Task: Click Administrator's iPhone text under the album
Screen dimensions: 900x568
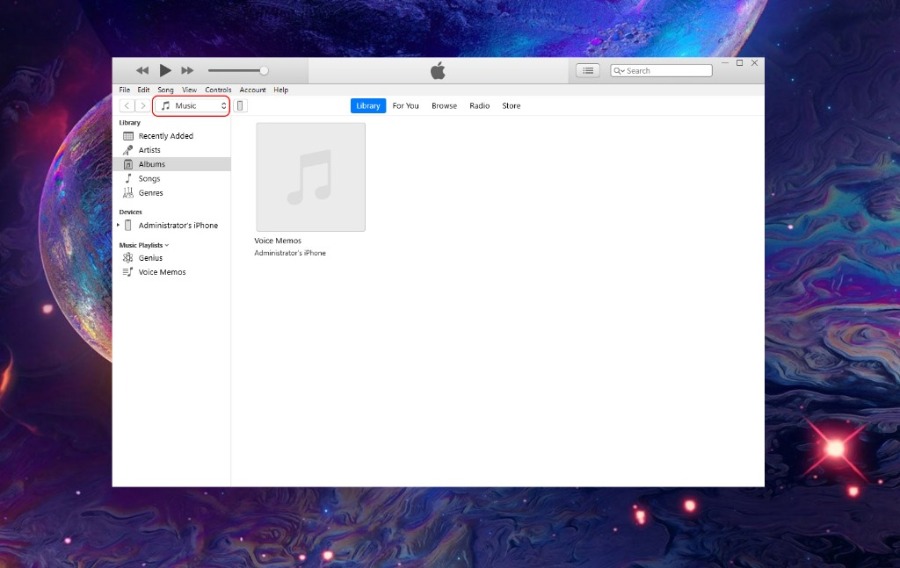Action: click(x=290, y=253)
